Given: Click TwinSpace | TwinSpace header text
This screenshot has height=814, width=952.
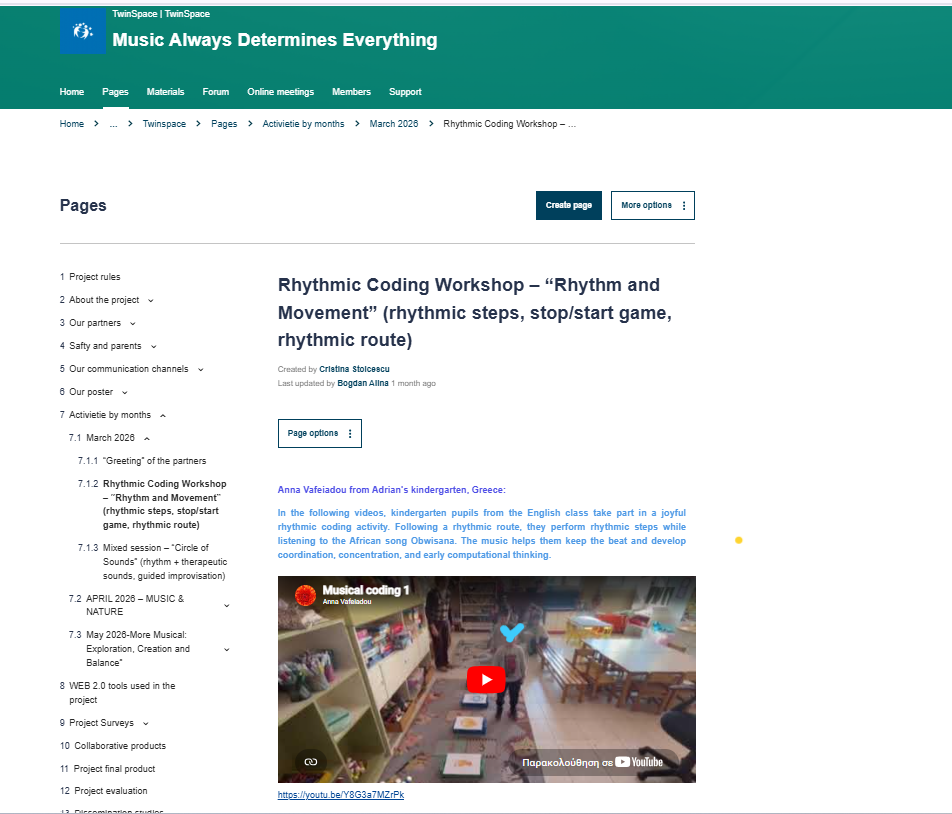Looking at the screenshot, I should click(161, 14).
